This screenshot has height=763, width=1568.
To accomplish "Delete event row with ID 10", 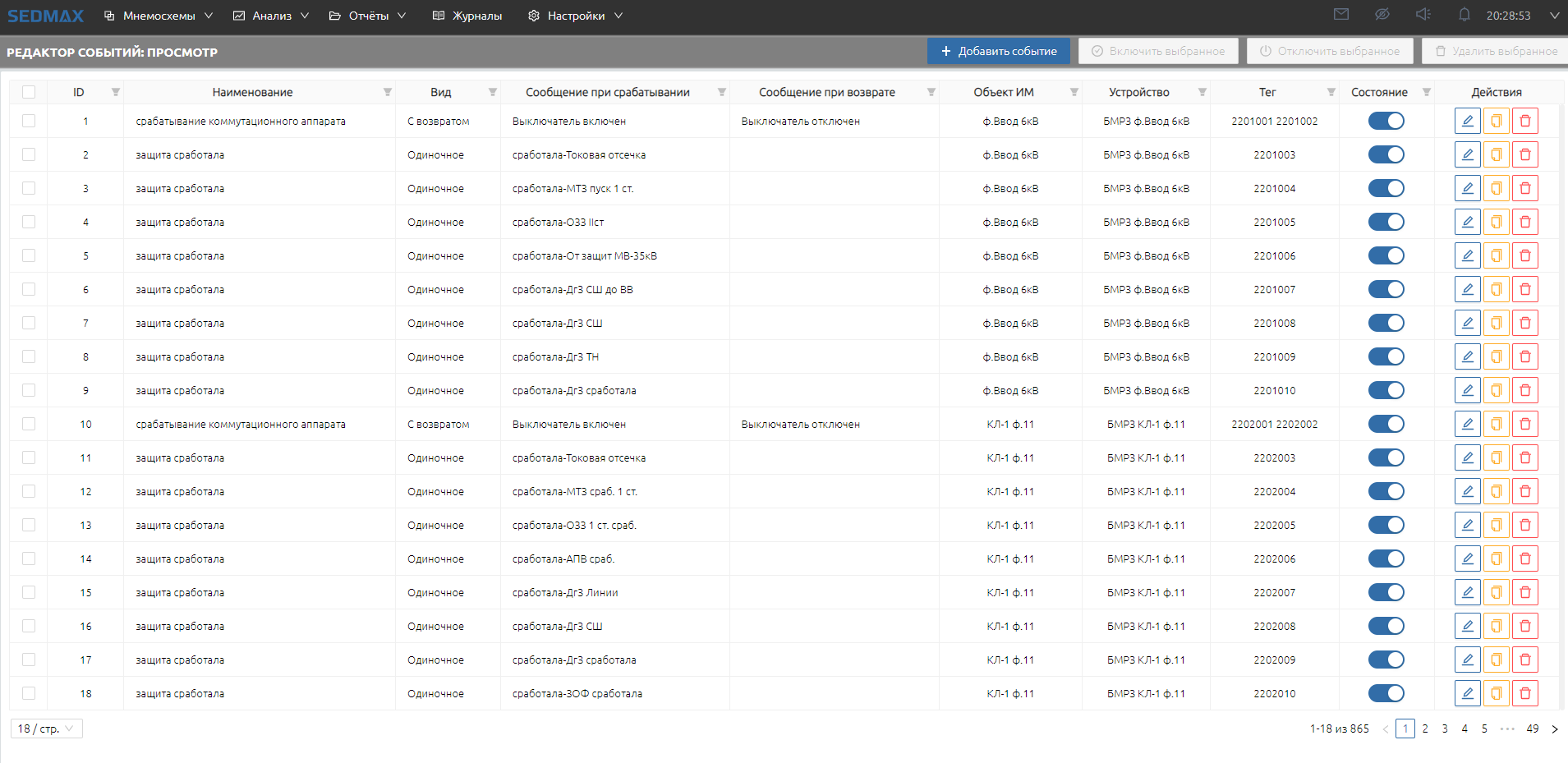I will pos(1524,425).
